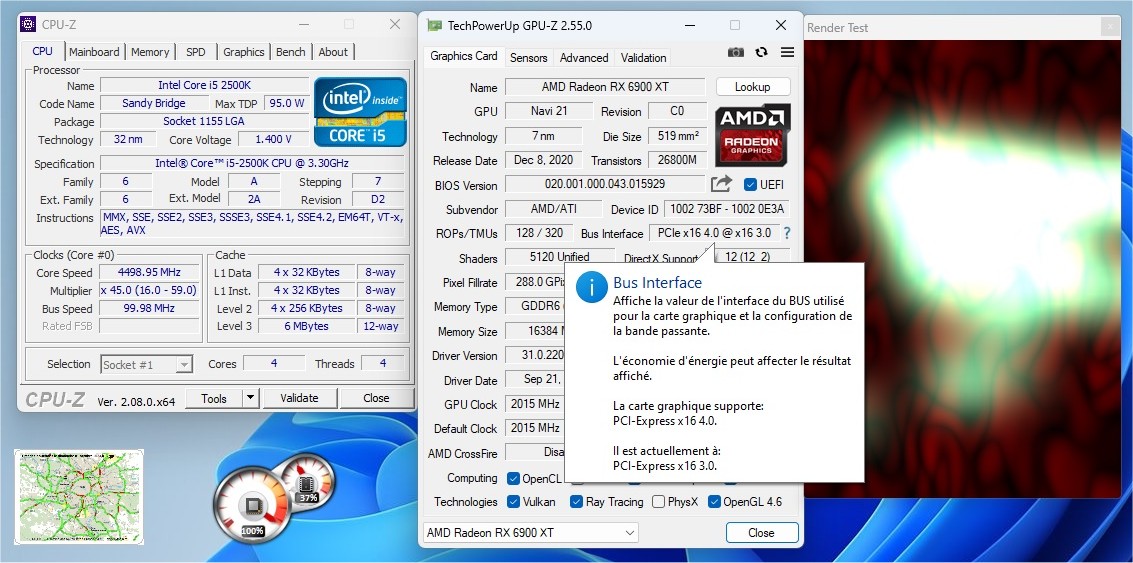Open the traffic map gadget
The image size is (1133, 563).
[x=79, y=497]
